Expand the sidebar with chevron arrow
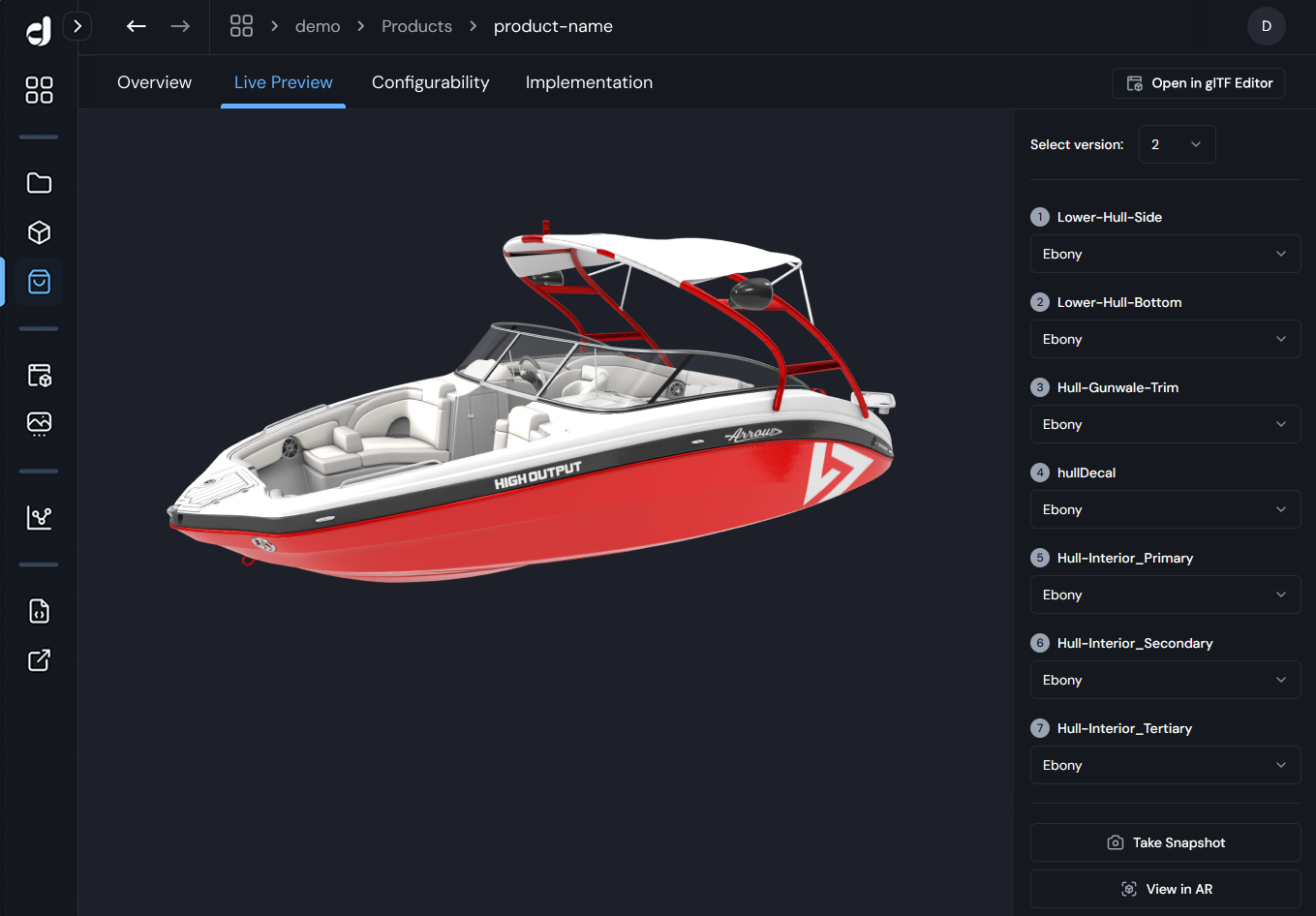The image size is (1316, 916). pos(77,26)
